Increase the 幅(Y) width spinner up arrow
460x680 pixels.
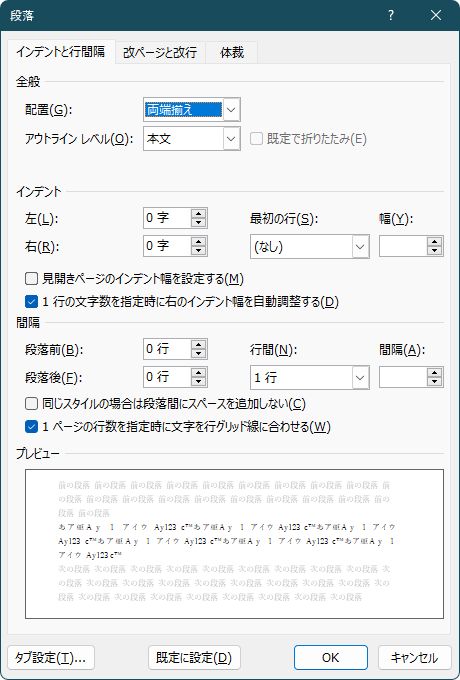434,242
